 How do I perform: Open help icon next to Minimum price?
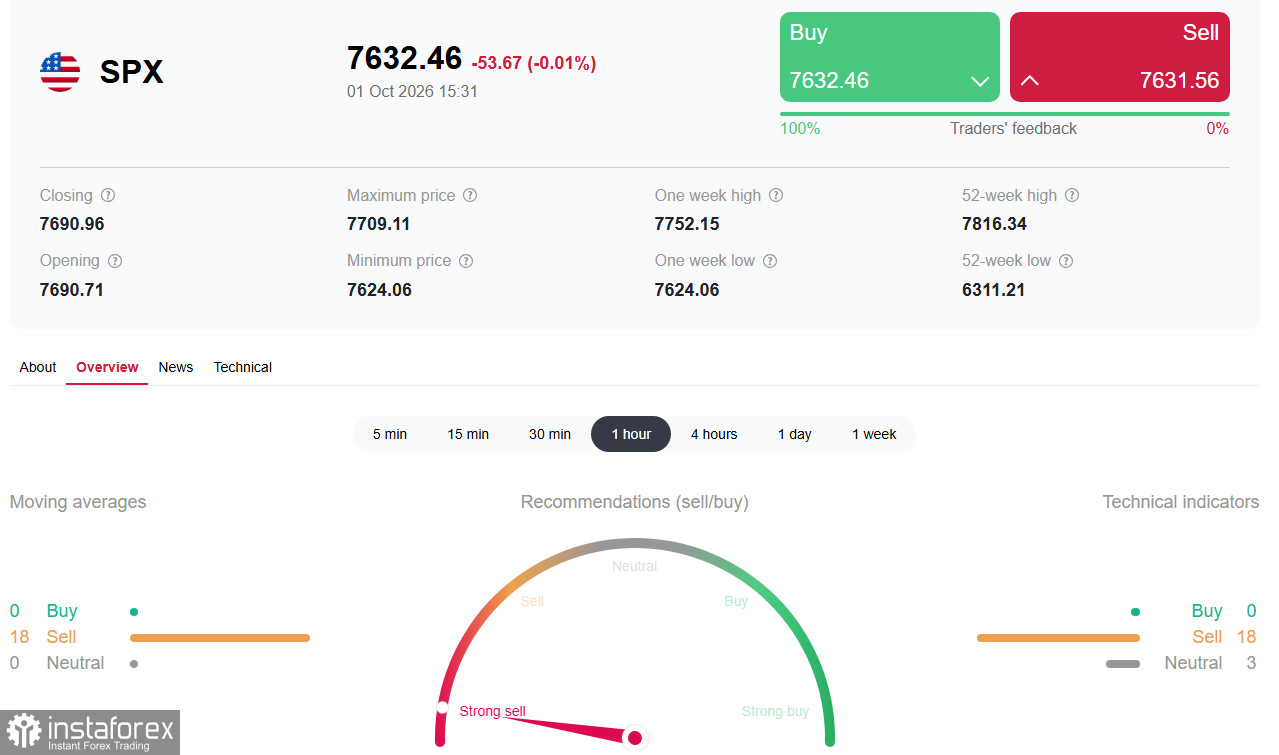pos(466,261)
